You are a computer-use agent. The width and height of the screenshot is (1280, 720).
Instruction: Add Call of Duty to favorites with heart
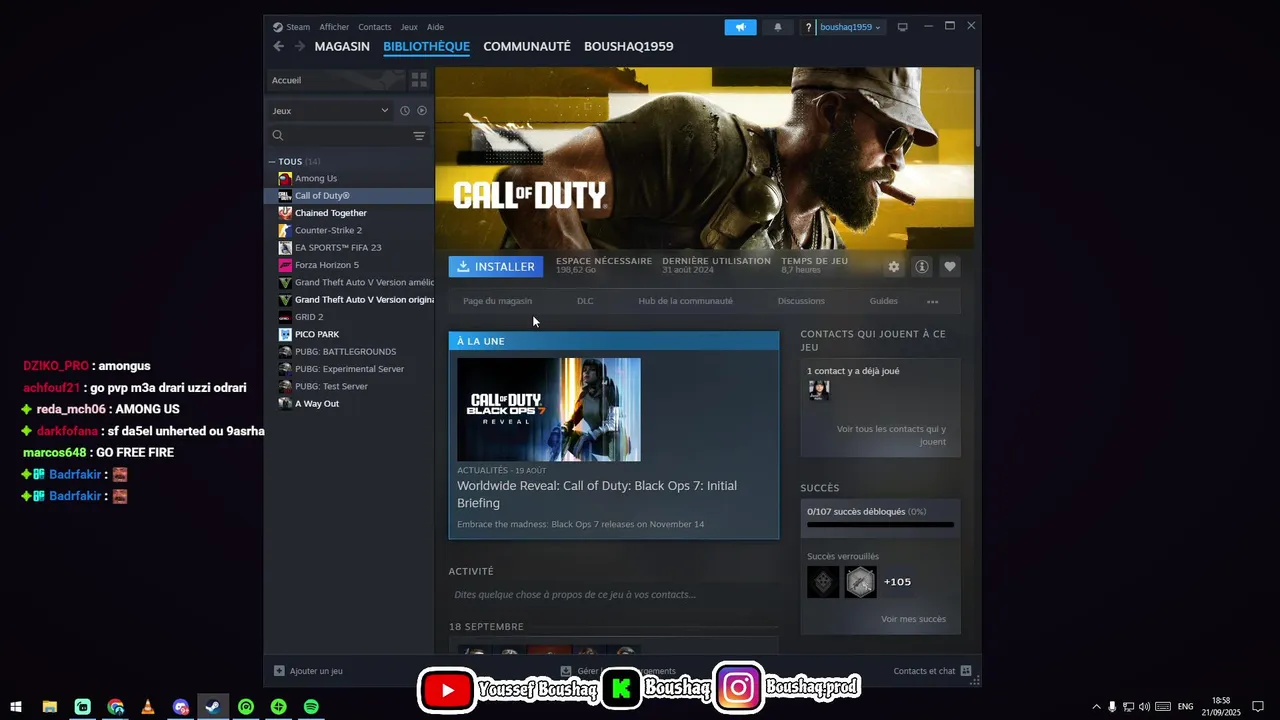coord(950,267)
